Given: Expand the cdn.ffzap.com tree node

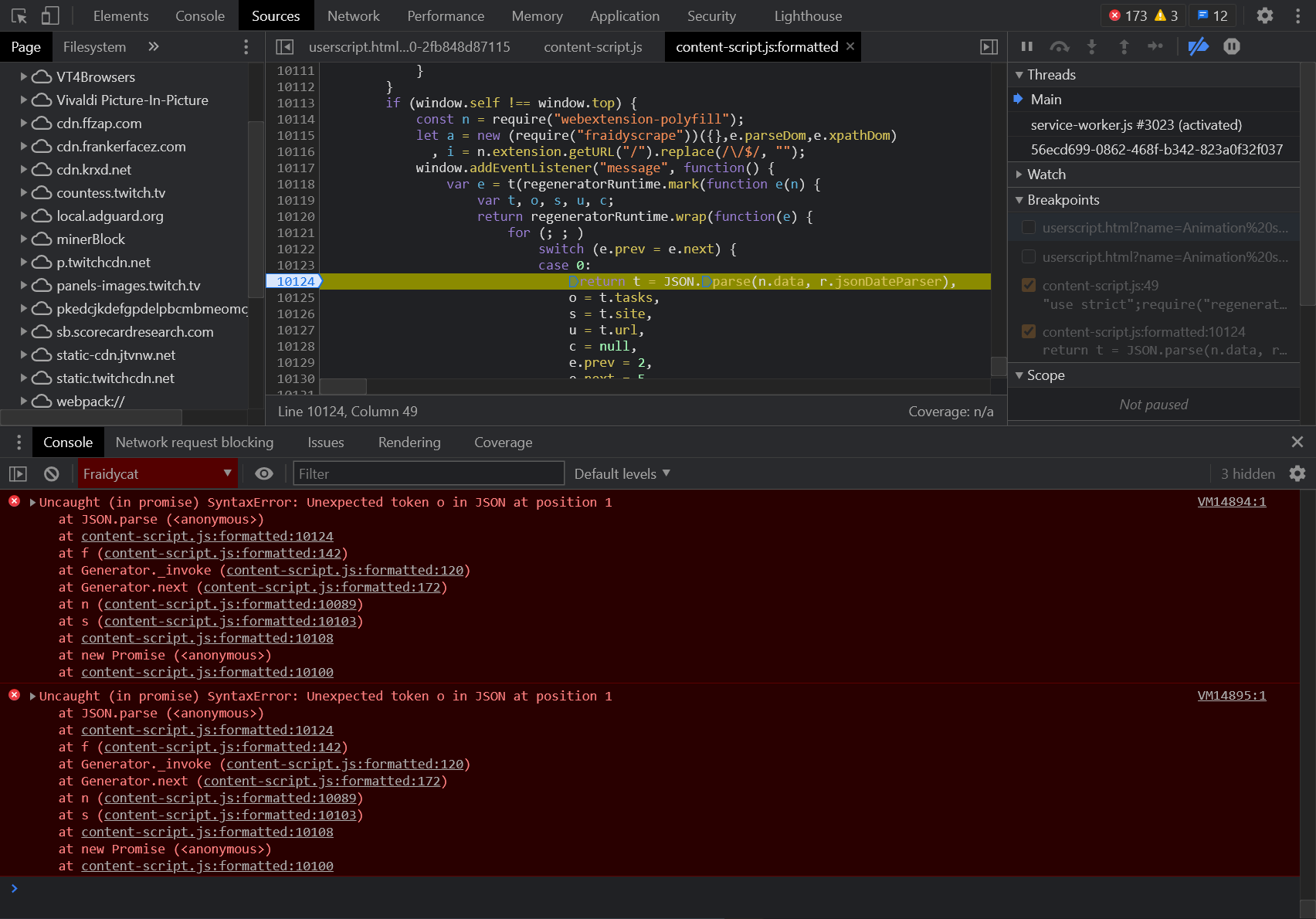Looking at the screenshot, I should click(24, 123).
